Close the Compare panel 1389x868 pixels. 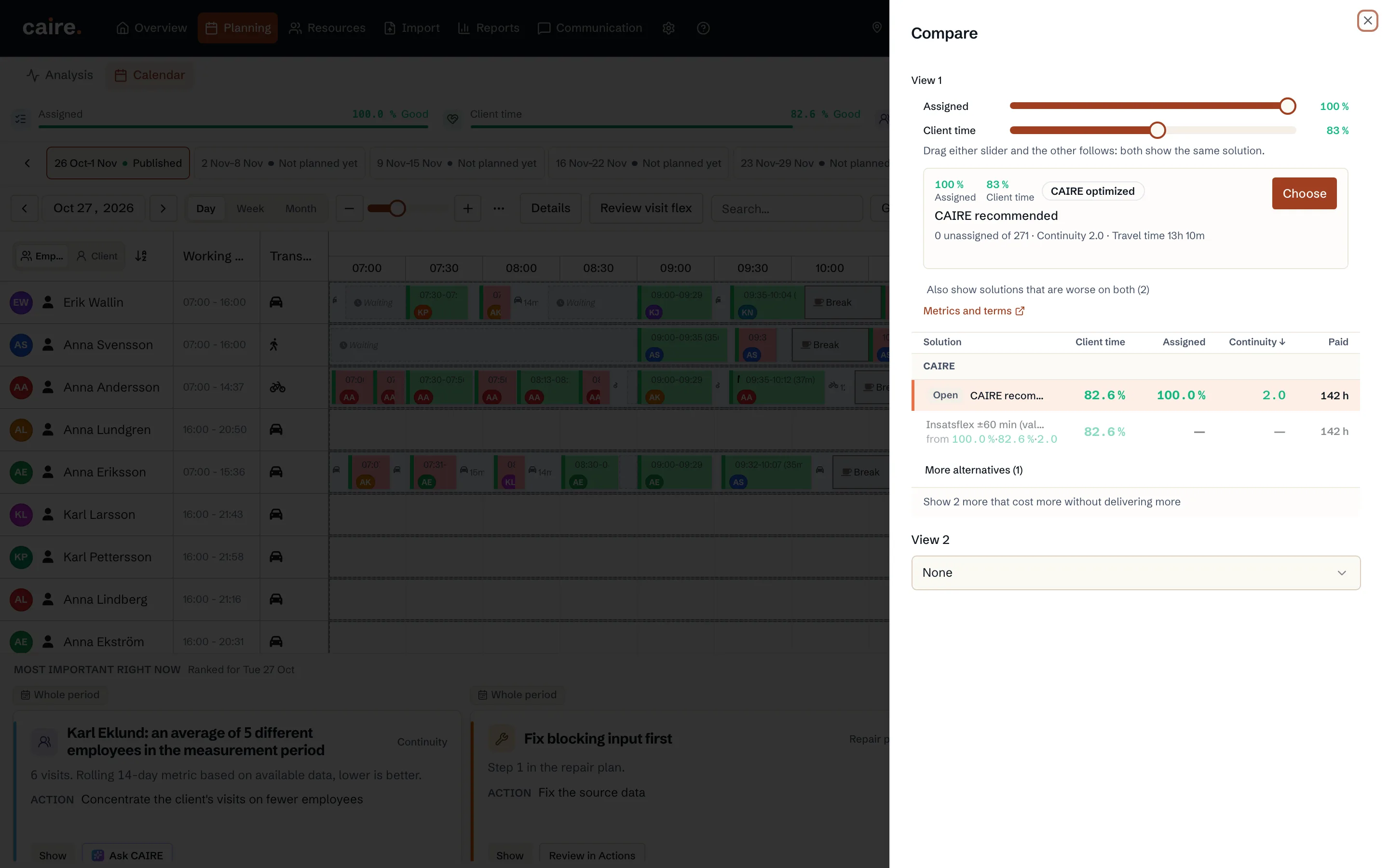(1367, 21)
